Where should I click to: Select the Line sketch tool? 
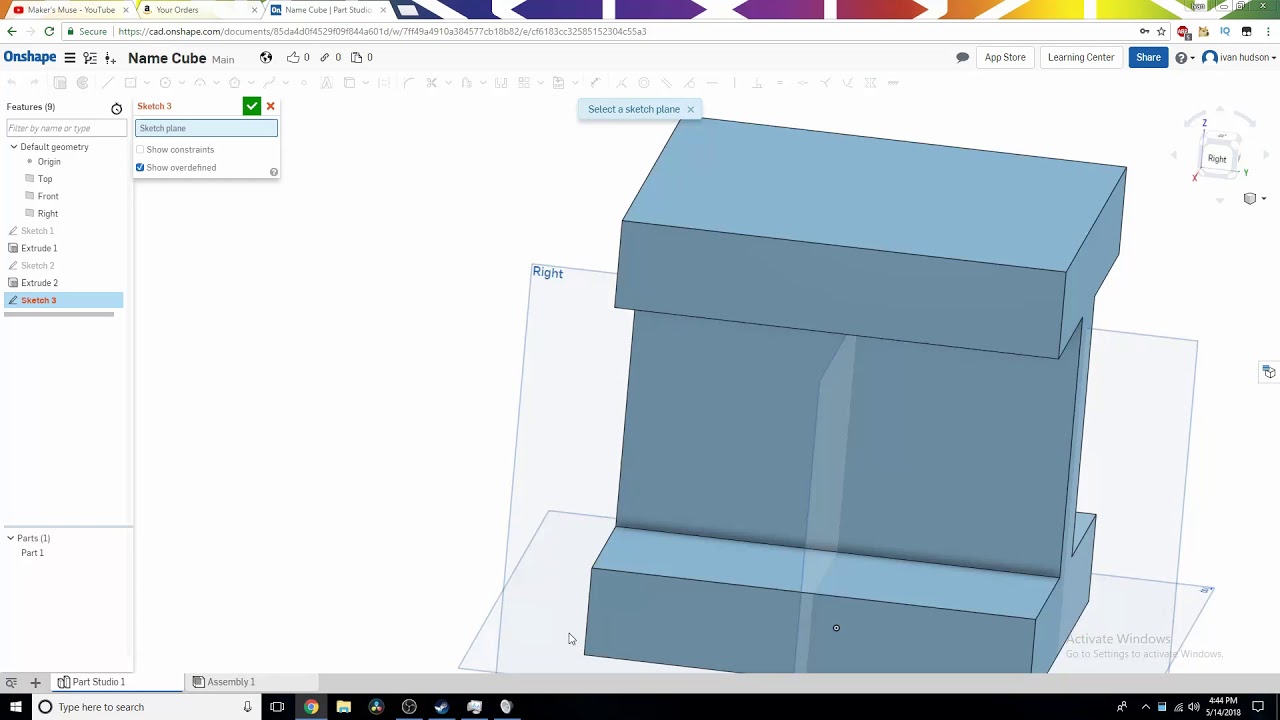tap(108, 83)
